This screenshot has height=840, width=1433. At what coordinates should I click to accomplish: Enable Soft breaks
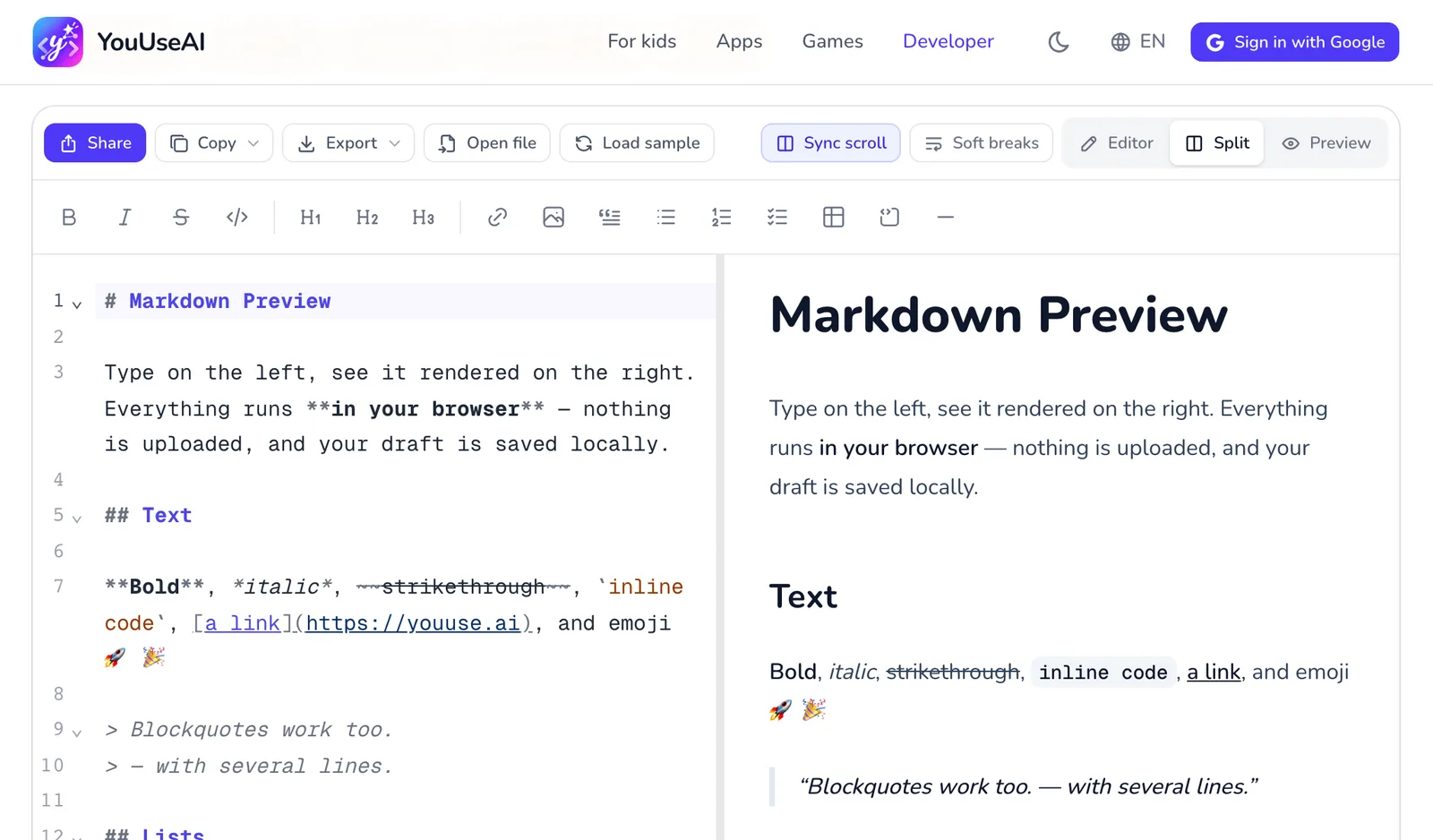[x=981, y=143]
